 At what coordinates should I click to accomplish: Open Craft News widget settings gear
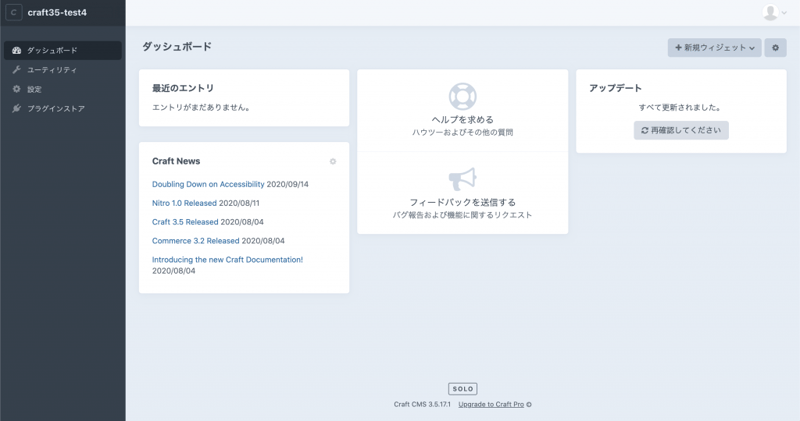point(333,161)
